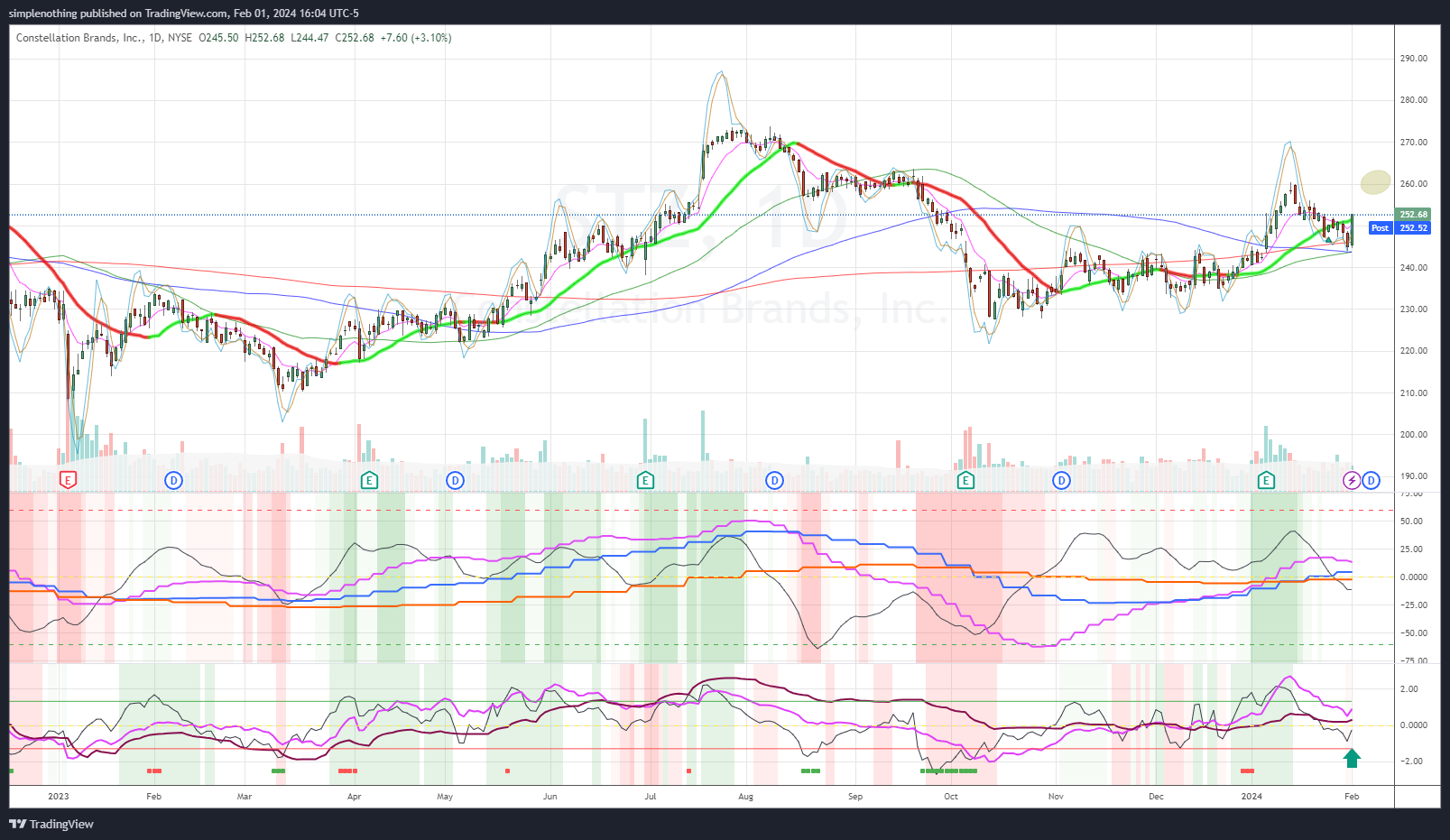The image size is (1450, 840).
Task: Click the Dec label on time axis
Action: [x=1156, y=797]
